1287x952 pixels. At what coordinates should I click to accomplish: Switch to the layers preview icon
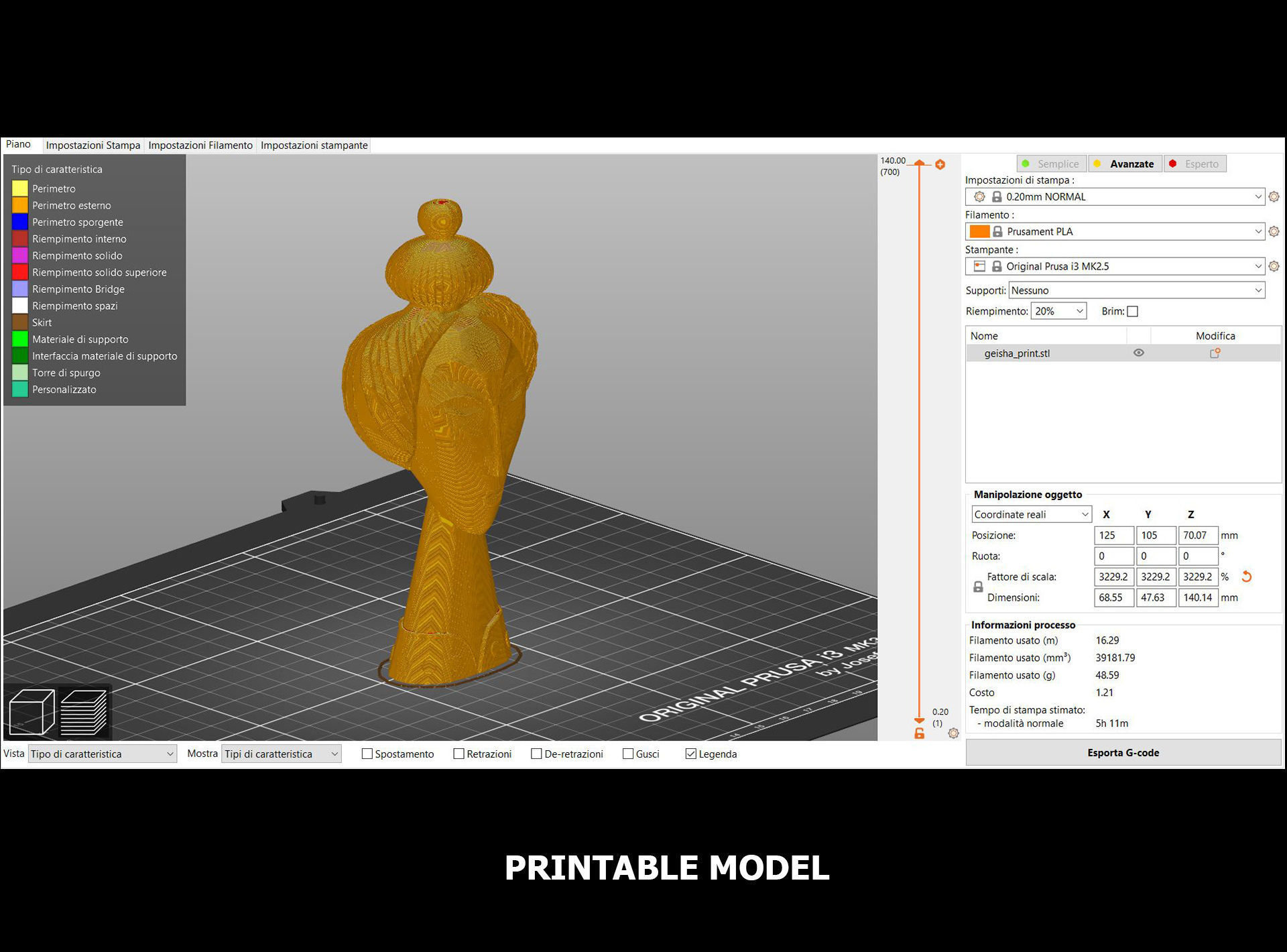84,712
